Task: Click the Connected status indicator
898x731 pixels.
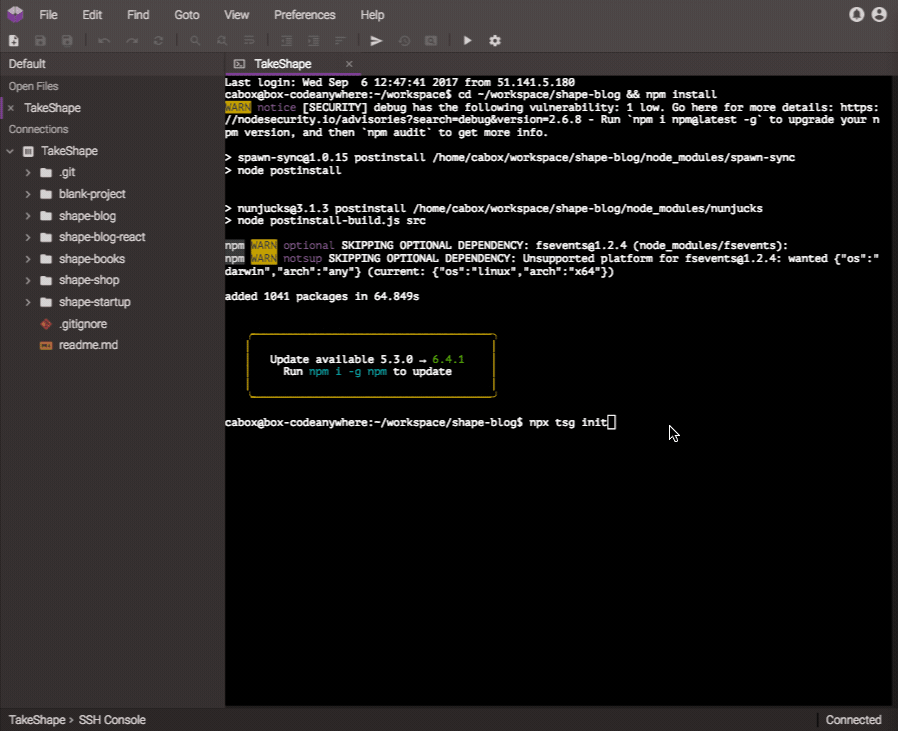Action: 853,720
